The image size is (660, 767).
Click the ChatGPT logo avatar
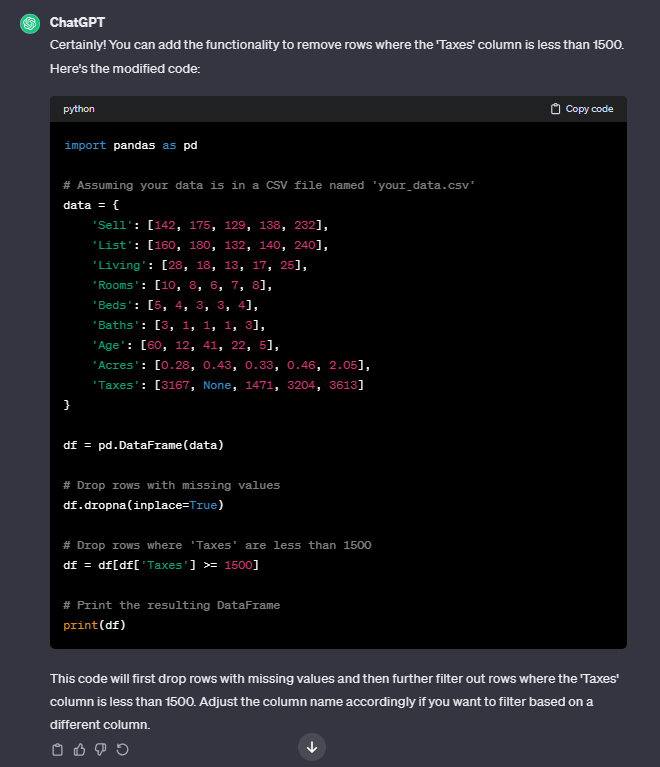30,23
